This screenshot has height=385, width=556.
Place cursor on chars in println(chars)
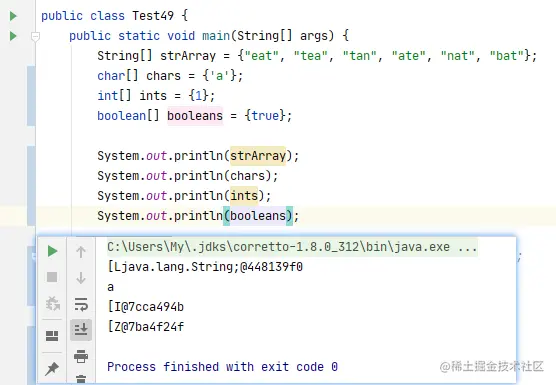click(x=248, y=176)
